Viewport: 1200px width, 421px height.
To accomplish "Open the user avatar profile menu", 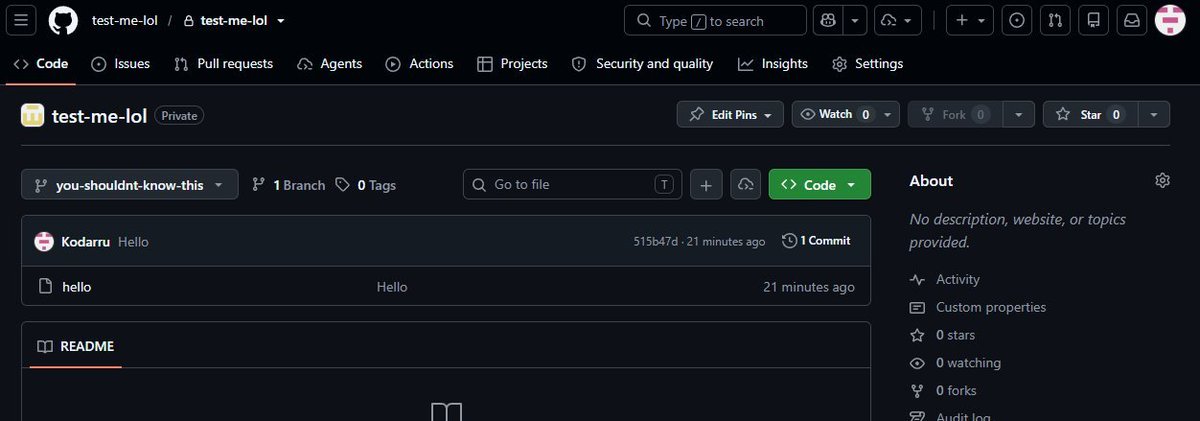I will (1170, 20).
